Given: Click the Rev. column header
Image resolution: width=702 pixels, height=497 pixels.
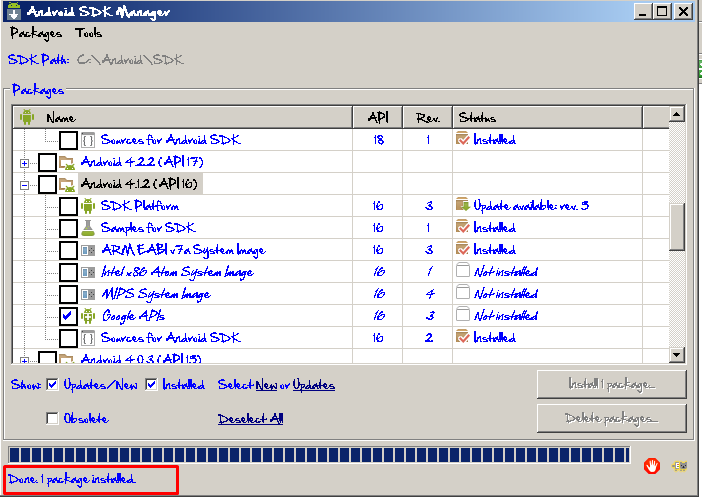Looking at the screenshot, I should pyautogui.click(x=428, y=118).
